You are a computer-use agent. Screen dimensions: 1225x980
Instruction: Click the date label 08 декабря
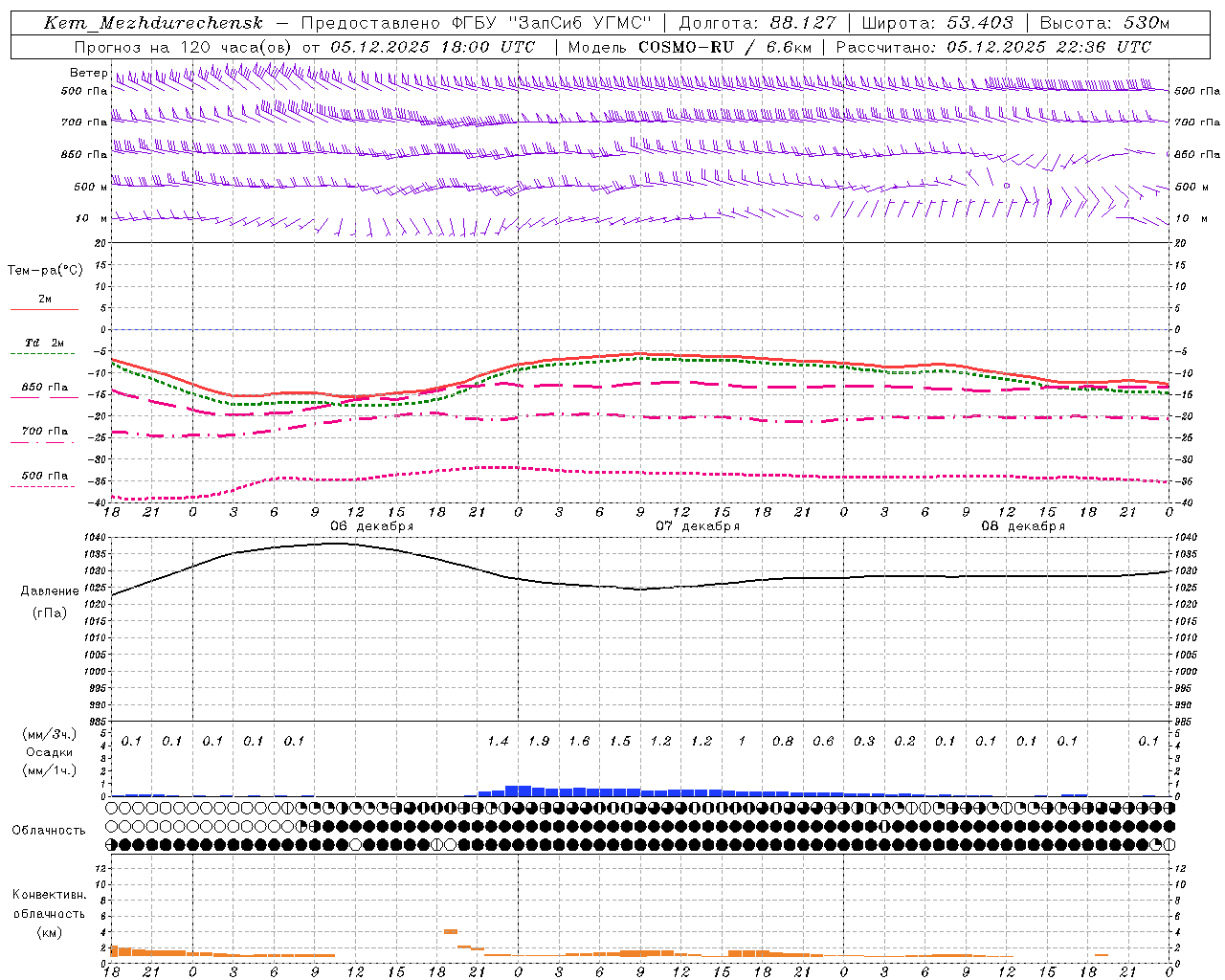pyautogui.click(x=1023, y=526)
